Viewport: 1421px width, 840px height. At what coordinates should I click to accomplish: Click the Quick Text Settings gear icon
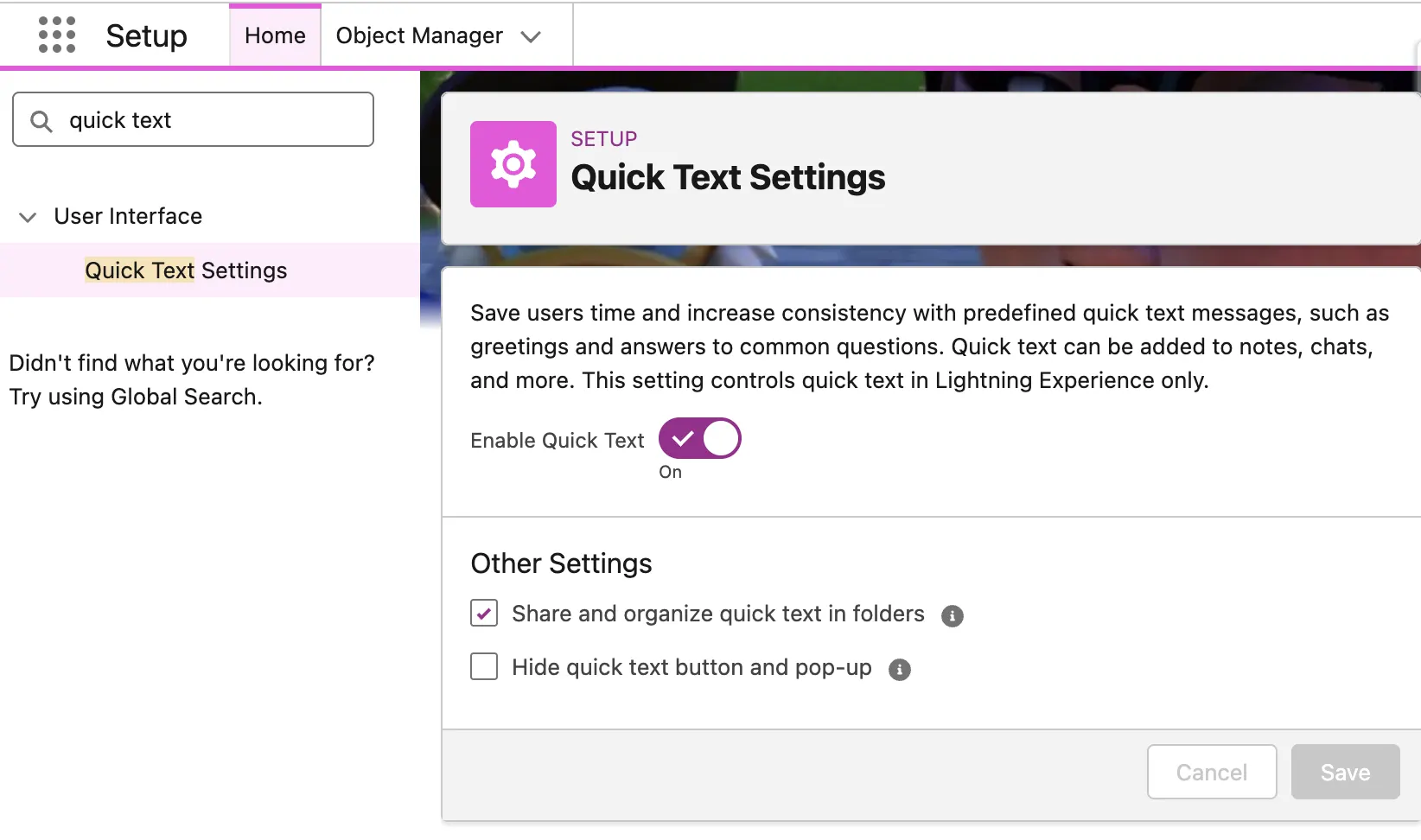(x=513, y=164)
